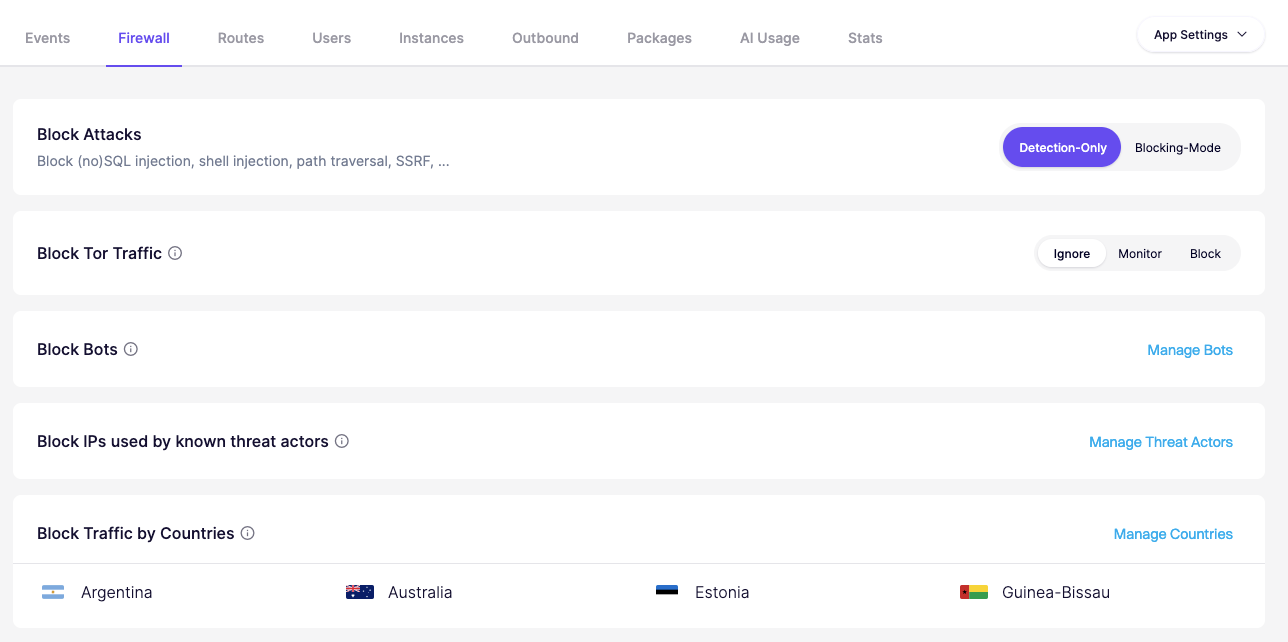Choose Ignore for Tor traffic
The height and width of the screenshot is (642, 1288).
coord(1072,253)
